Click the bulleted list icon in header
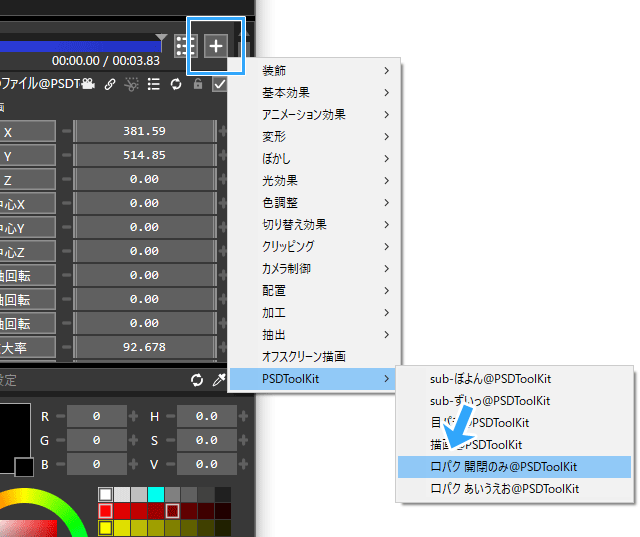This screenshot has width=640, height=537. pos(154,85)
